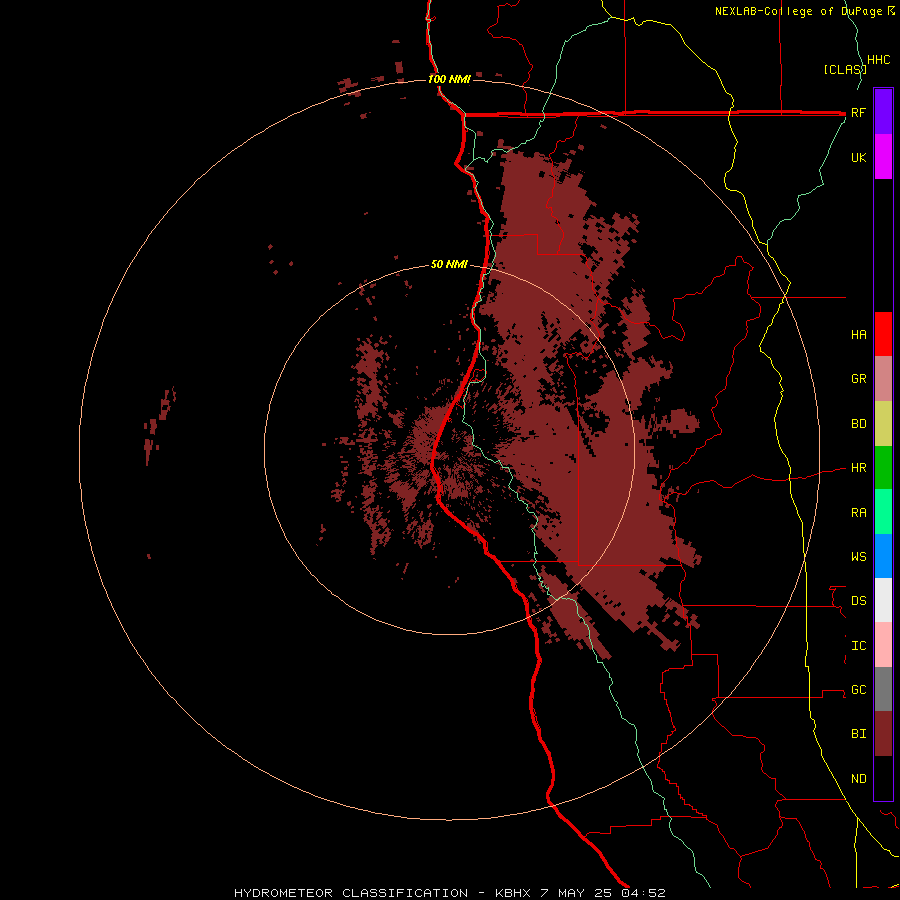Image resolution: width=900 pixels, height=900 pixels.
Task: Click the IC legend label
Action: click(x=858, y=646)
